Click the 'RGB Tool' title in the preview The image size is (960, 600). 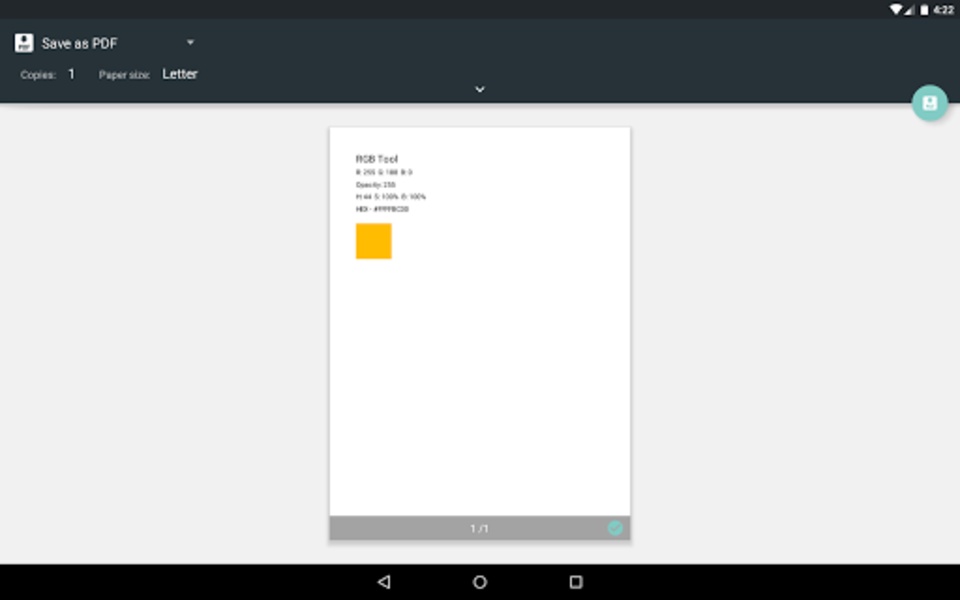pos(377,159)
